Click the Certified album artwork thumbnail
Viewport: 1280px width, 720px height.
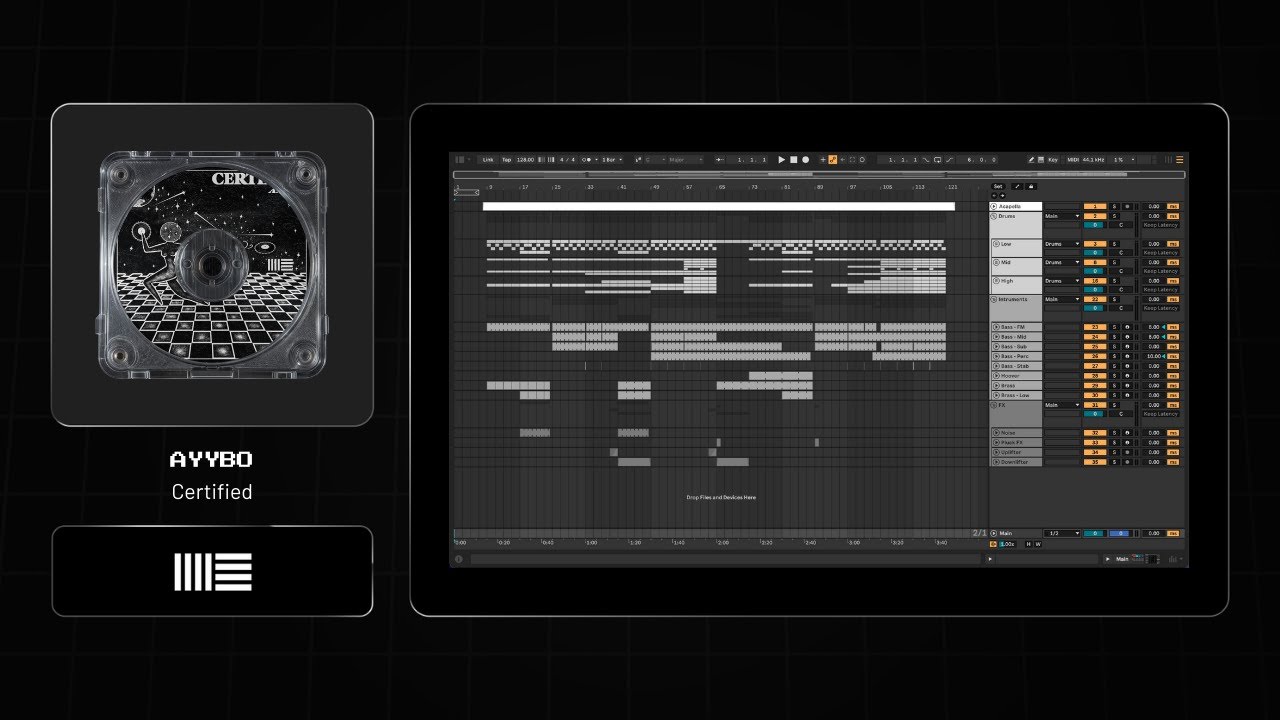point(212,264)
